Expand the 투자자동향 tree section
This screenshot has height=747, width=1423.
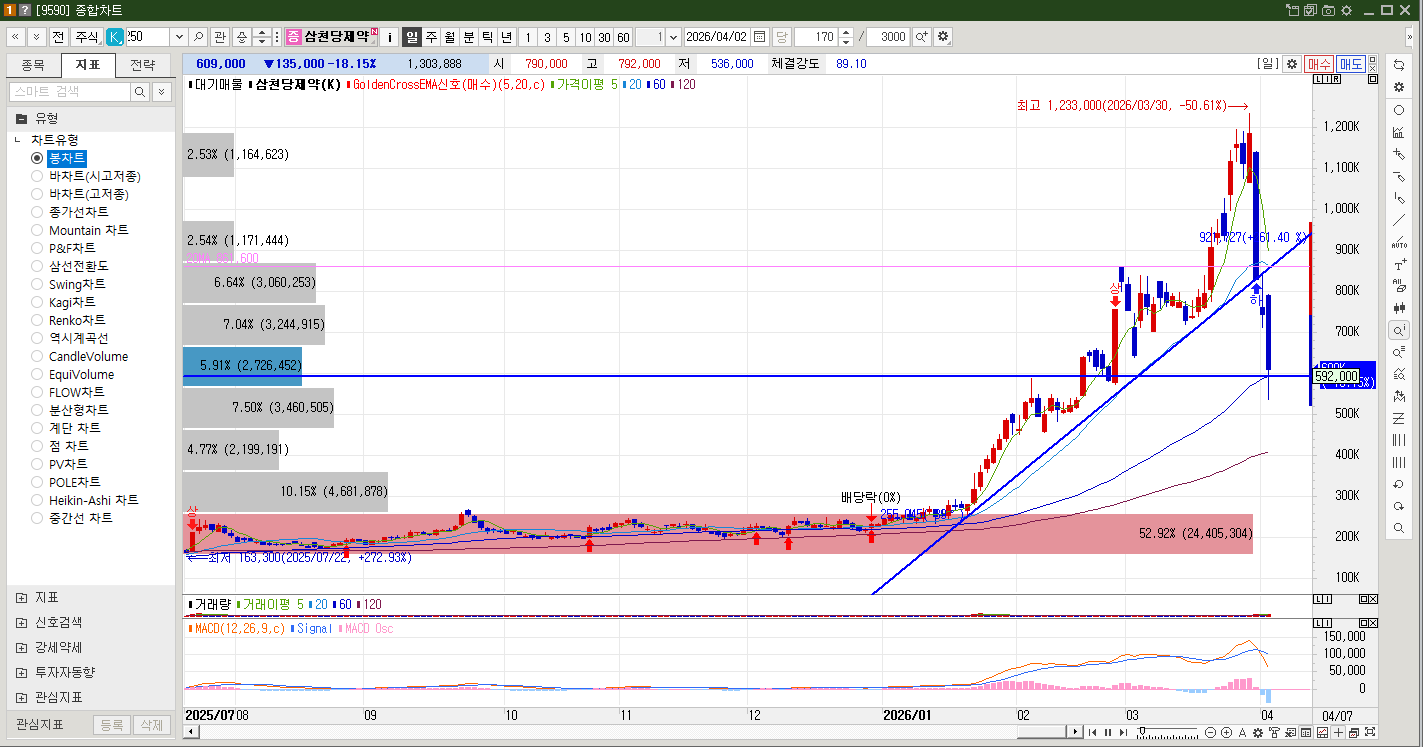[22, 672]
